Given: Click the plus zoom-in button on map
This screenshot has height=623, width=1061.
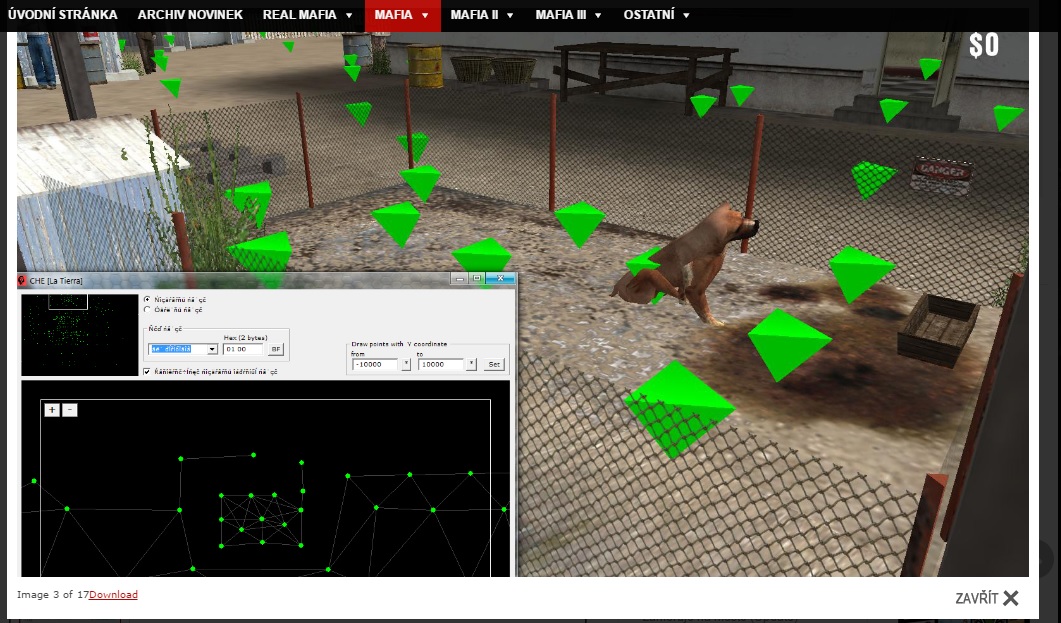Looking at the screenshot, I should [52, 410].
